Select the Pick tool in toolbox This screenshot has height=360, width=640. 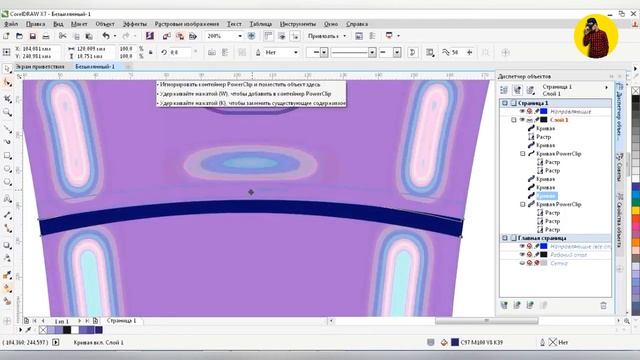point(7,68)
